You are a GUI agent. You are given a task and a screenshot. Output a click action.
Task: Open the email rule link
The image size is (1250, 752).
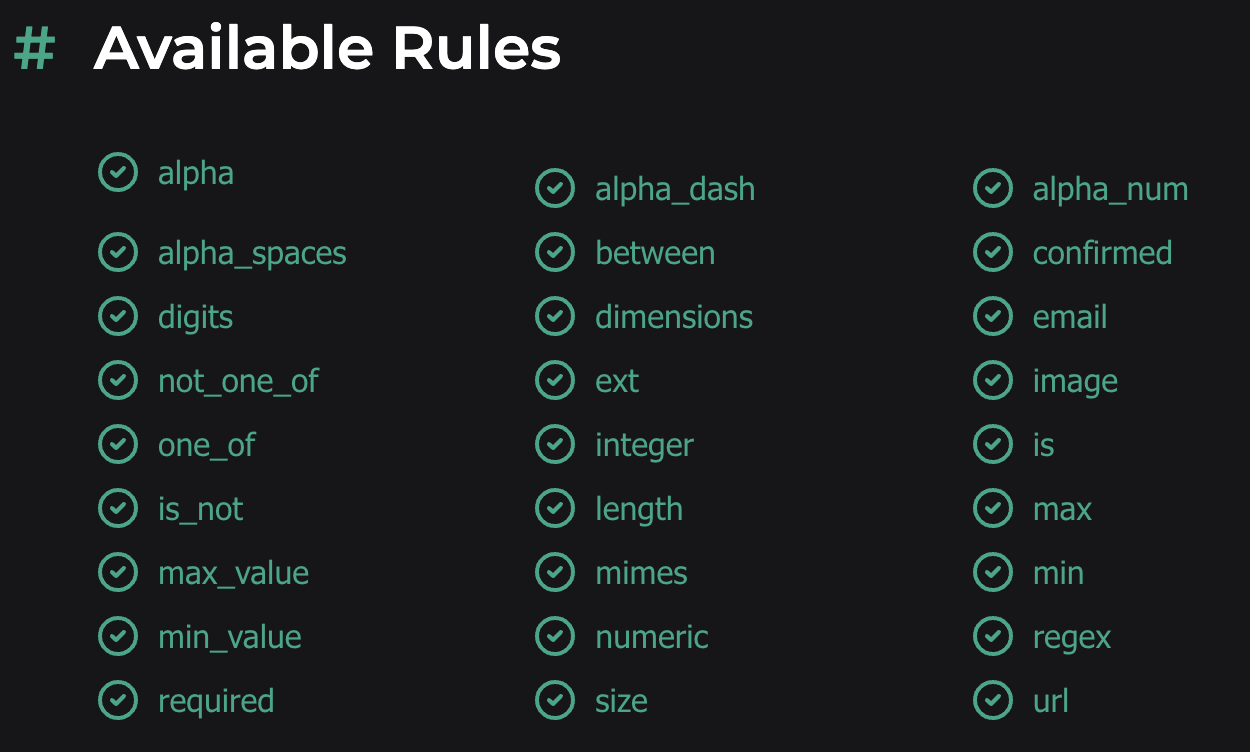click(1070, 317)
